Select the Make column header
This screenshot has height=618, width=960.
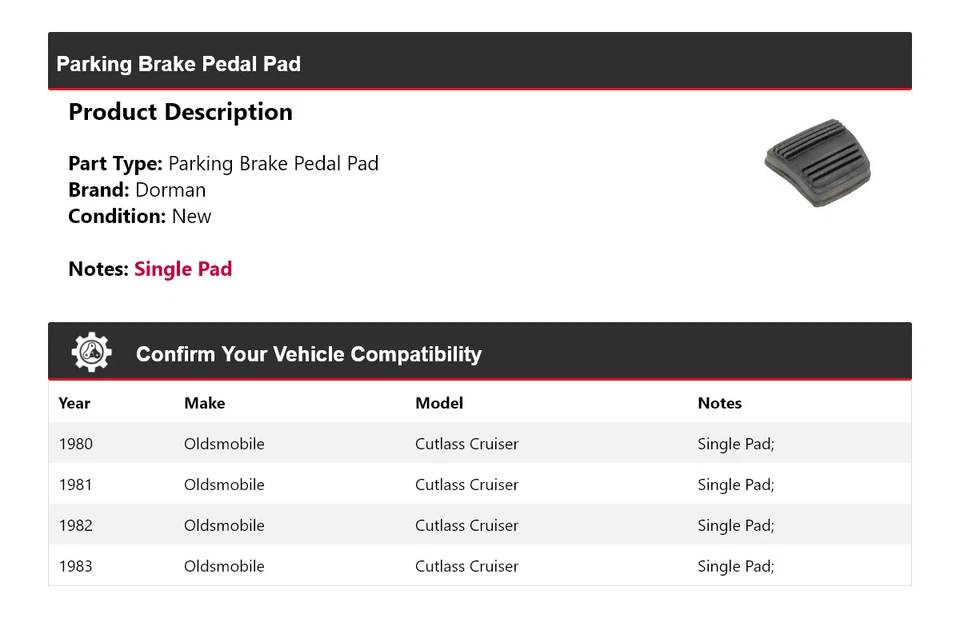click(x=204, y=403)
